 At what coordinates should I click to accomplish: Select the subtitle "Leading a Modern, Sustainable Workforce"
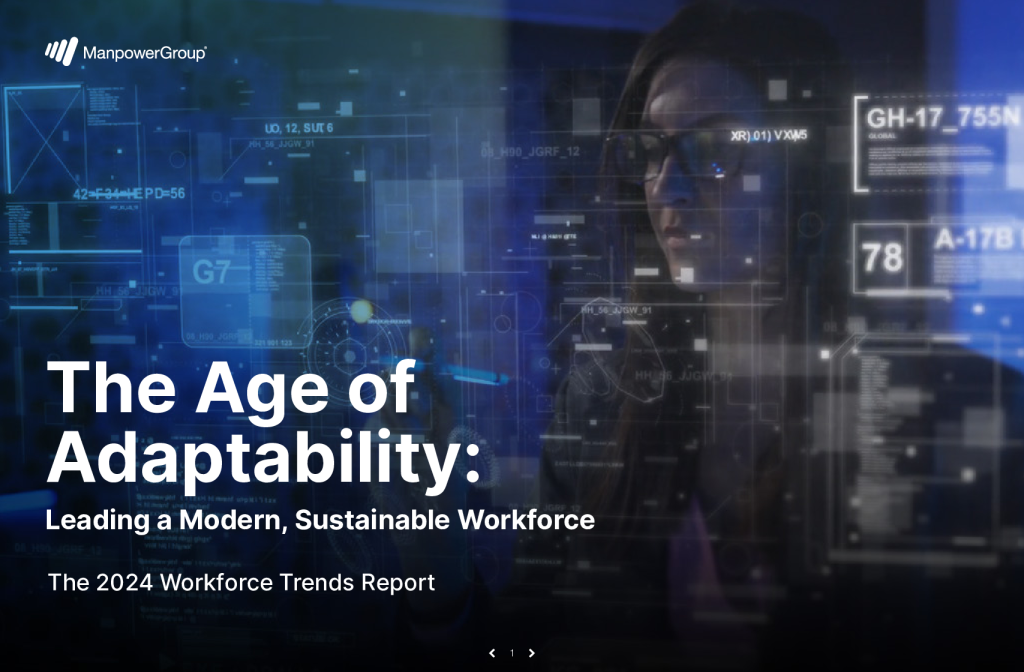point(320,520)
